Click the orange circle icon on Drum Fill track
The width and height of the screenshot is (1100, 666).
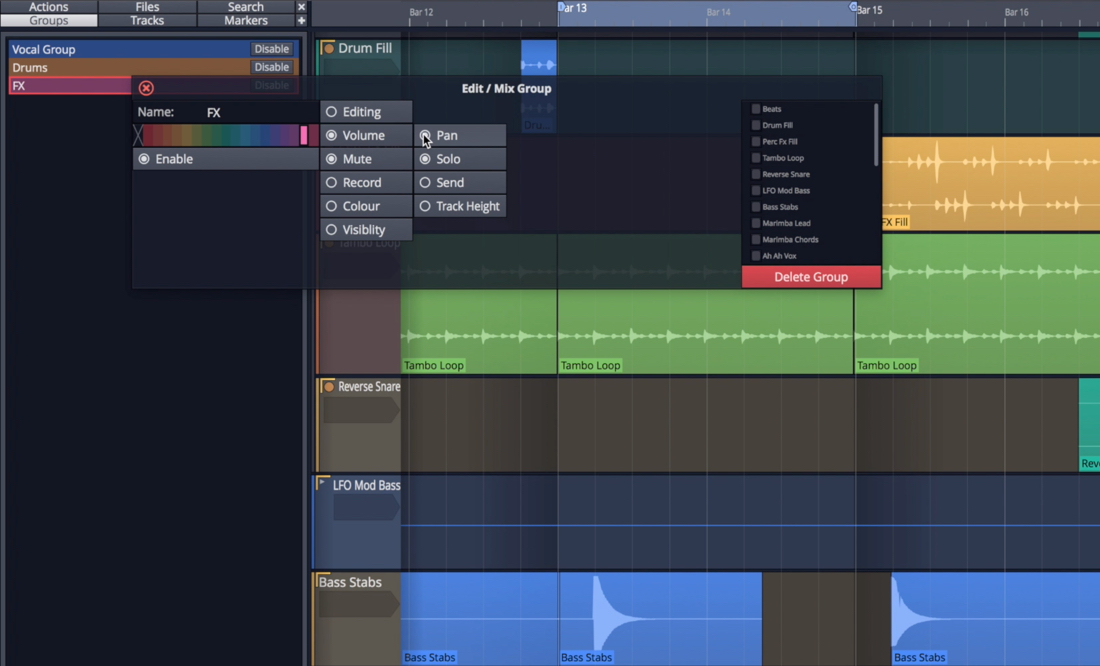328,48
